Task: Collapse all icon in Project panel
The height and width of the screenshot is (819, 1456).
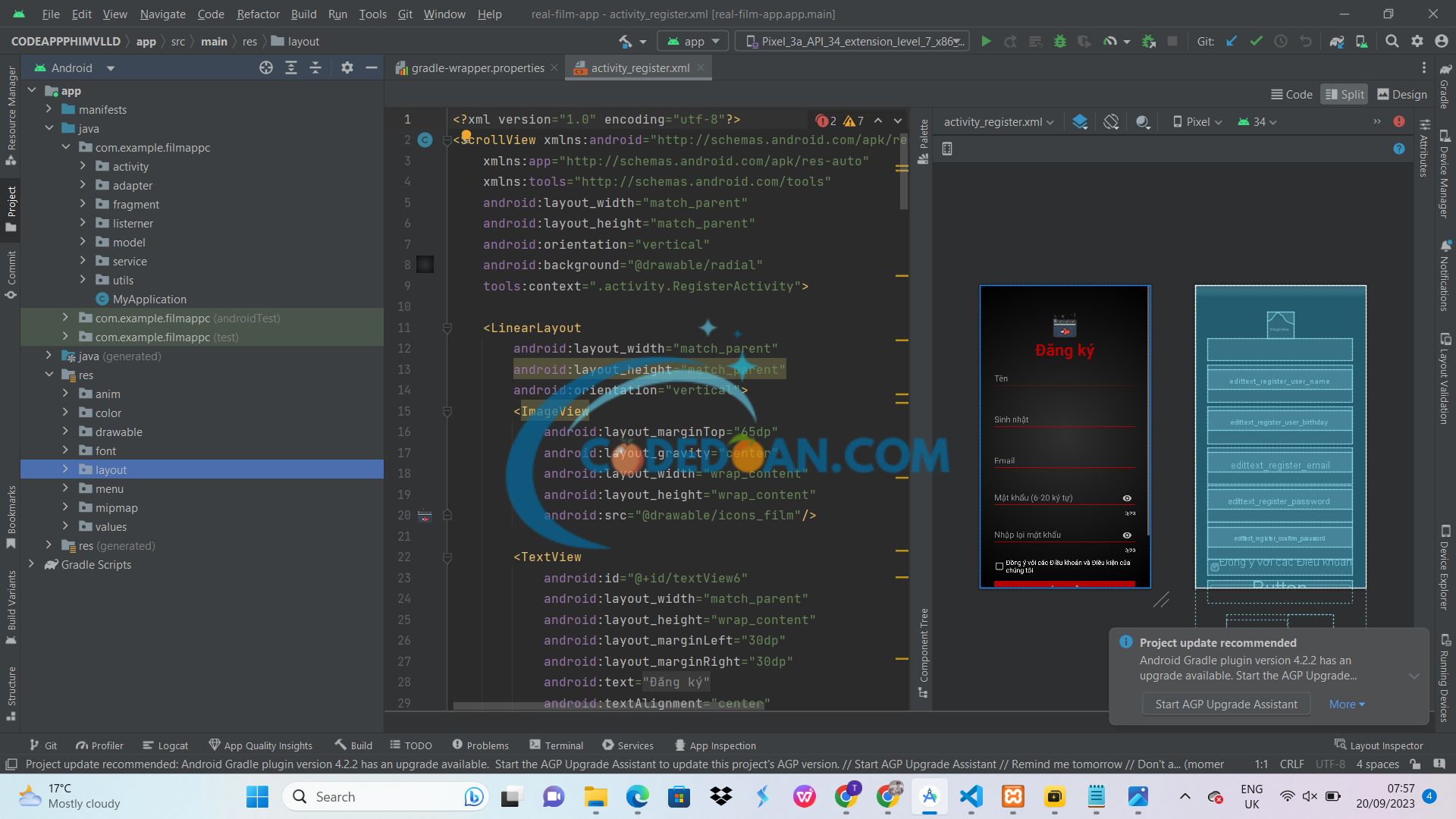Action: [x=315, y=68]
